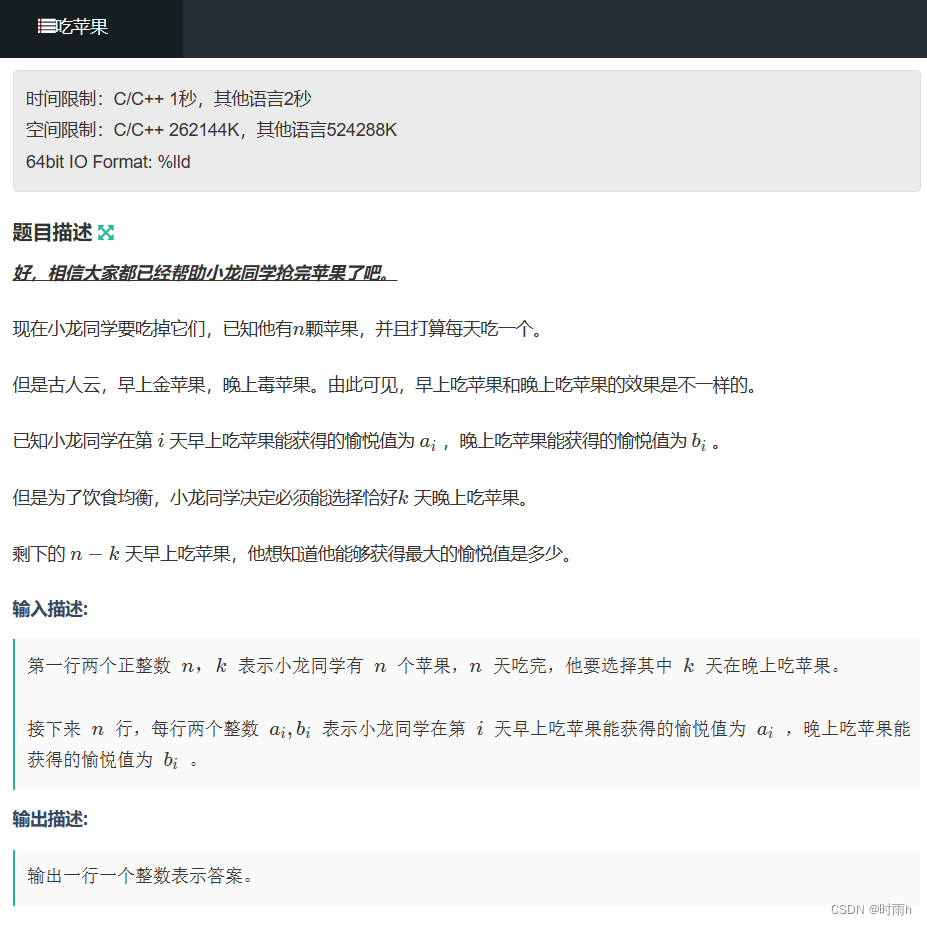Click the sentence 输出一行一个整数表示答案。
Image resolution: width=927 pixels, height=925 pixels.
[140, 876]
